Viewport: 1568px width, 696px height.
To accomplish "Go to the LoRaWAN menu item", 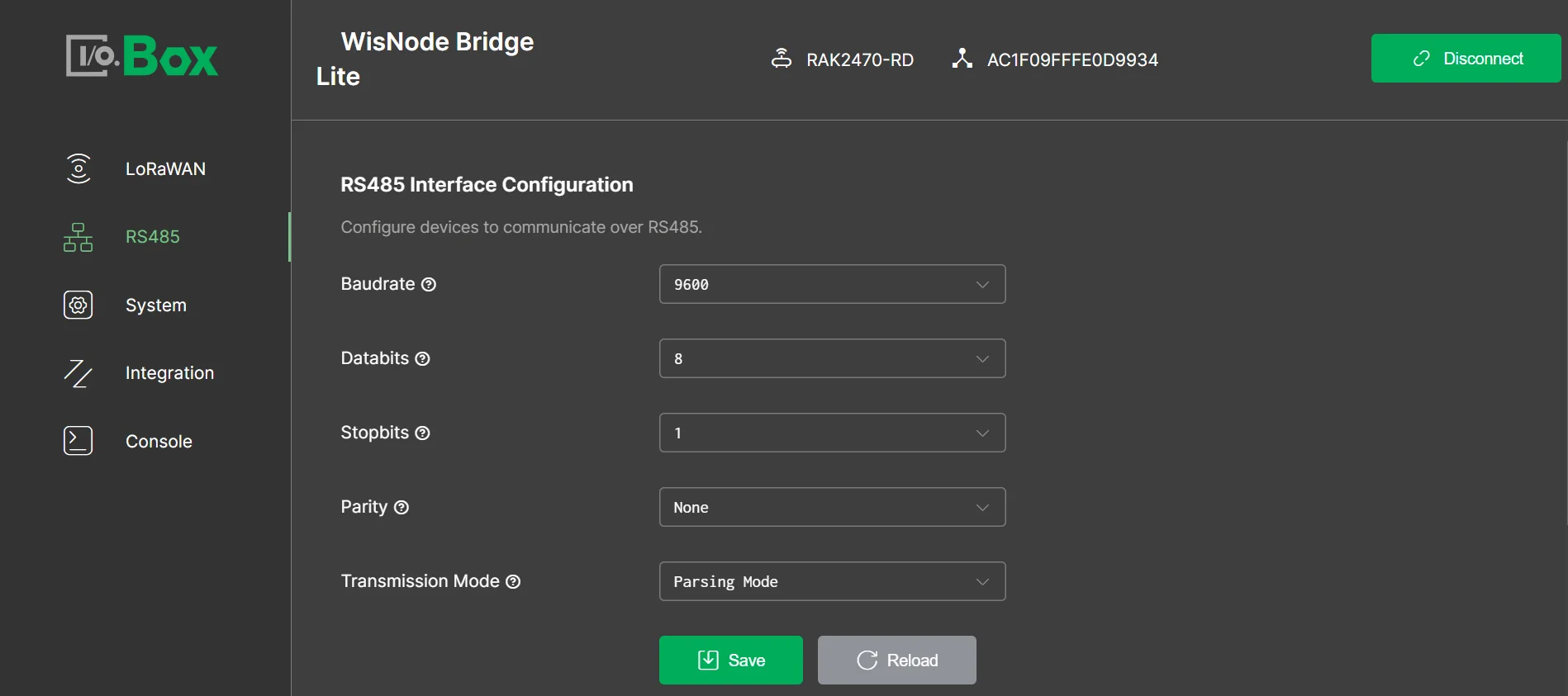I will (165, 168).
